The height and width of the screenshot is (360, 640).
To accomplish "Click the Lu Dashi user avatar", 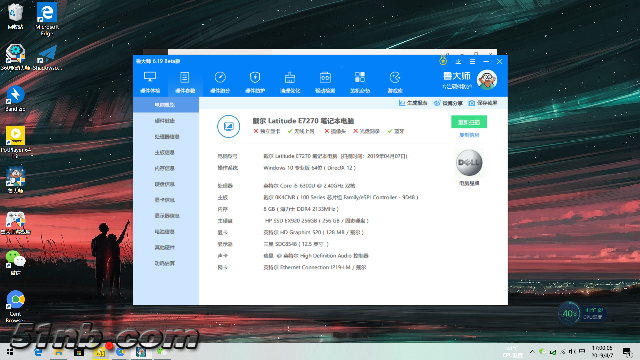I will [x=487, y=80].
